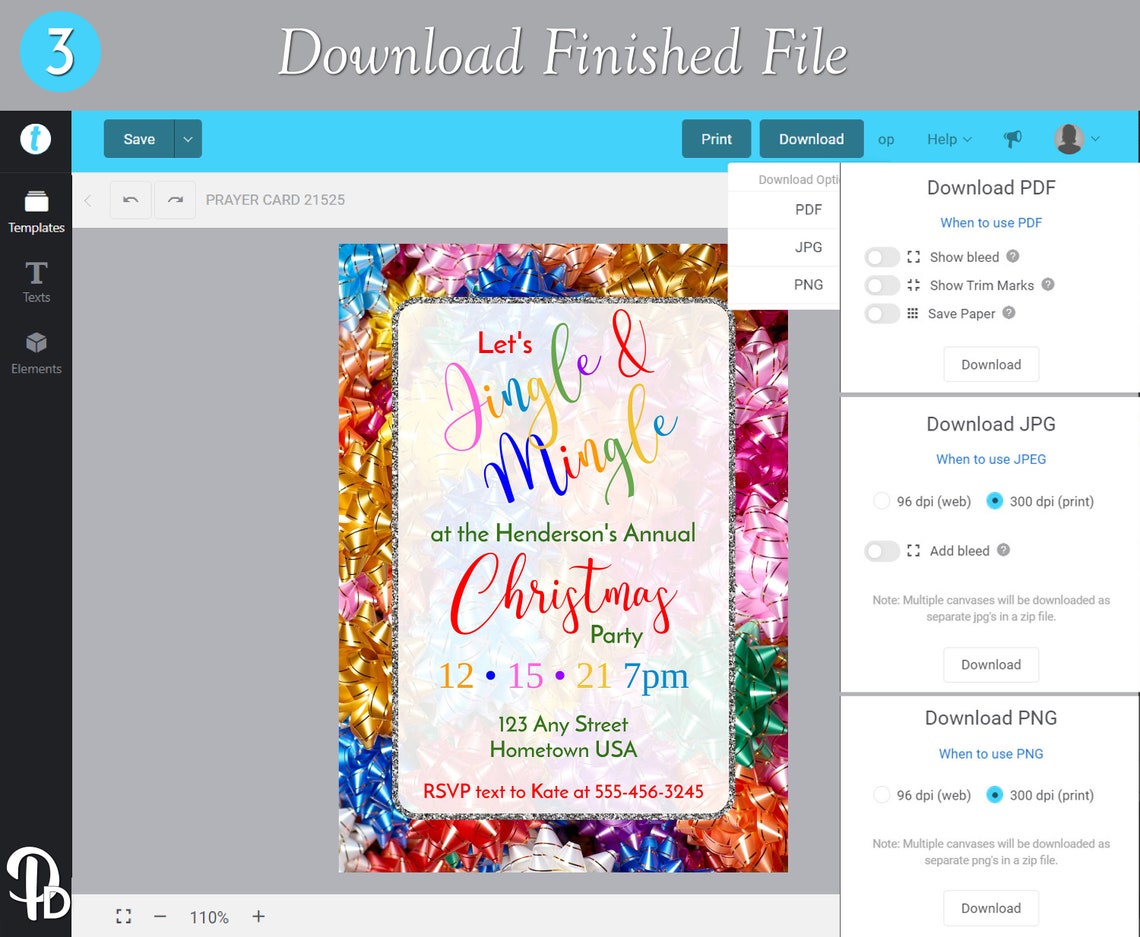Viewport: 1140px width, 937px height.
Task: Click the megaphone announcements icon
Action: point(1012,139)
